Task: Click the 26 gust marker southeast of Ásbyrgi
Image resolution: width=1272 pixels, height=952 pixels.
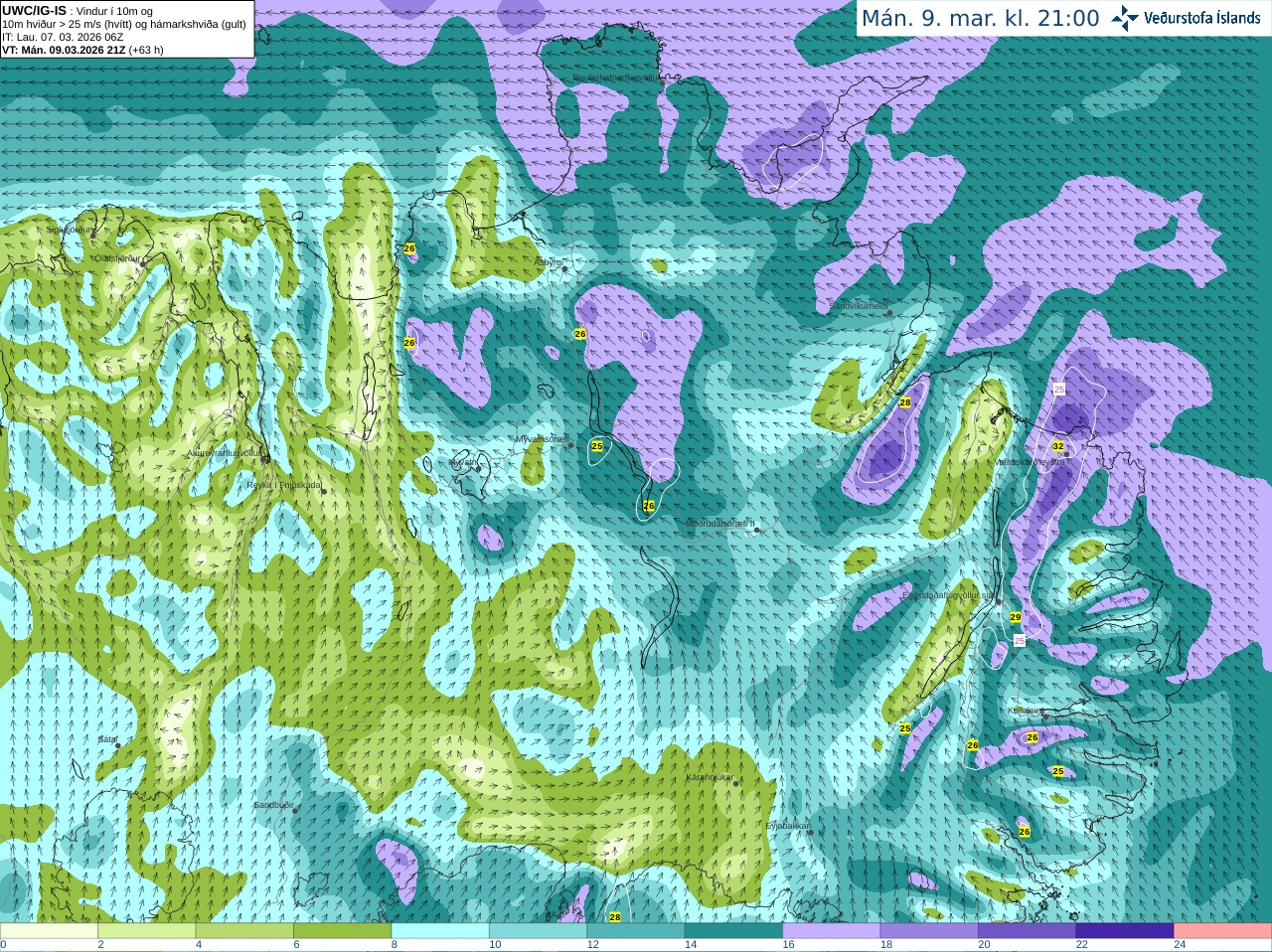Action: [580, 334]
